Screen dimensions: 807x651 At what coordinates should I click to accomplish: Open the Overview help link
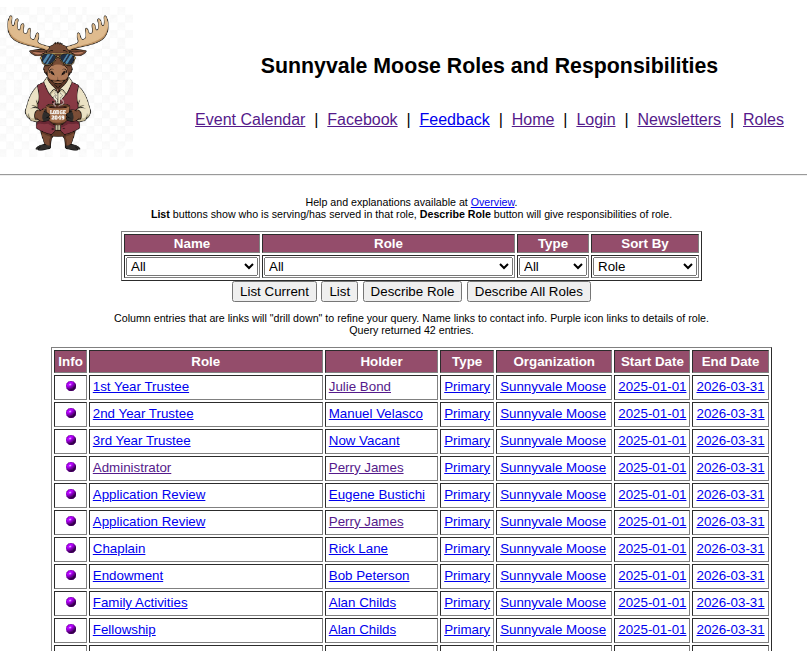pyautogui.click(x=492, y=202)
